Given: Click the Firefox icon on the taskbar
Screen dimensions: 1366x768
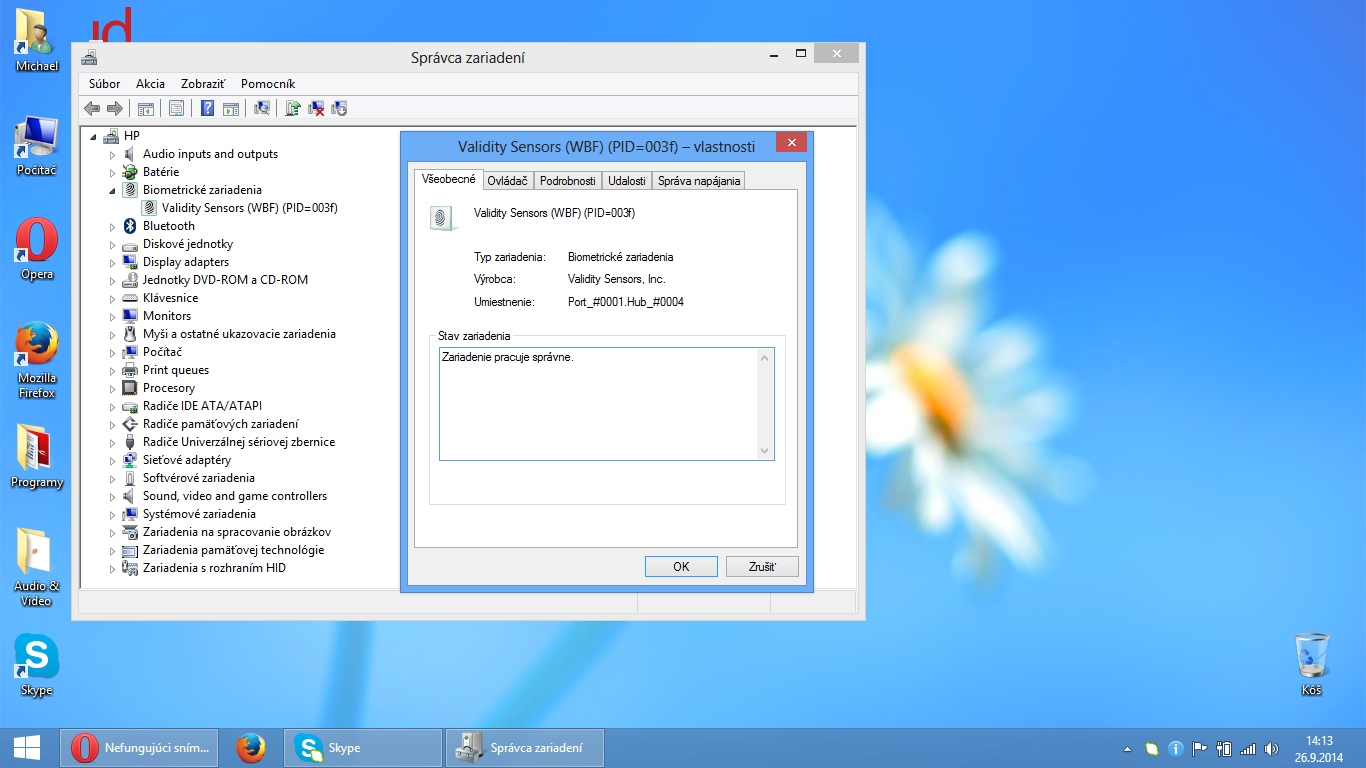Looking at the screenshot, I should pos(250,747).
